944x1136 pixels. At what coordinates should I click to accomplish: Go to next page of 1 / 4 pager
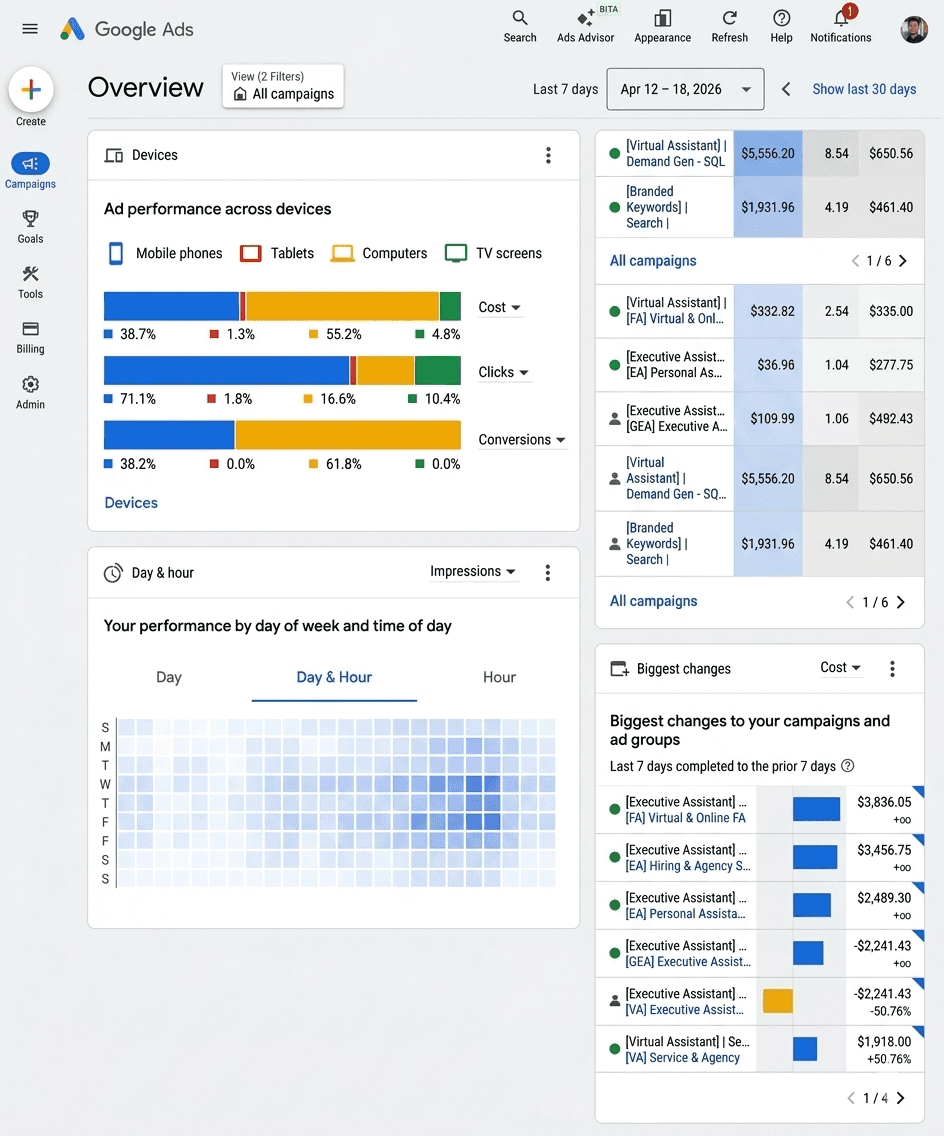pos(901,1098)
